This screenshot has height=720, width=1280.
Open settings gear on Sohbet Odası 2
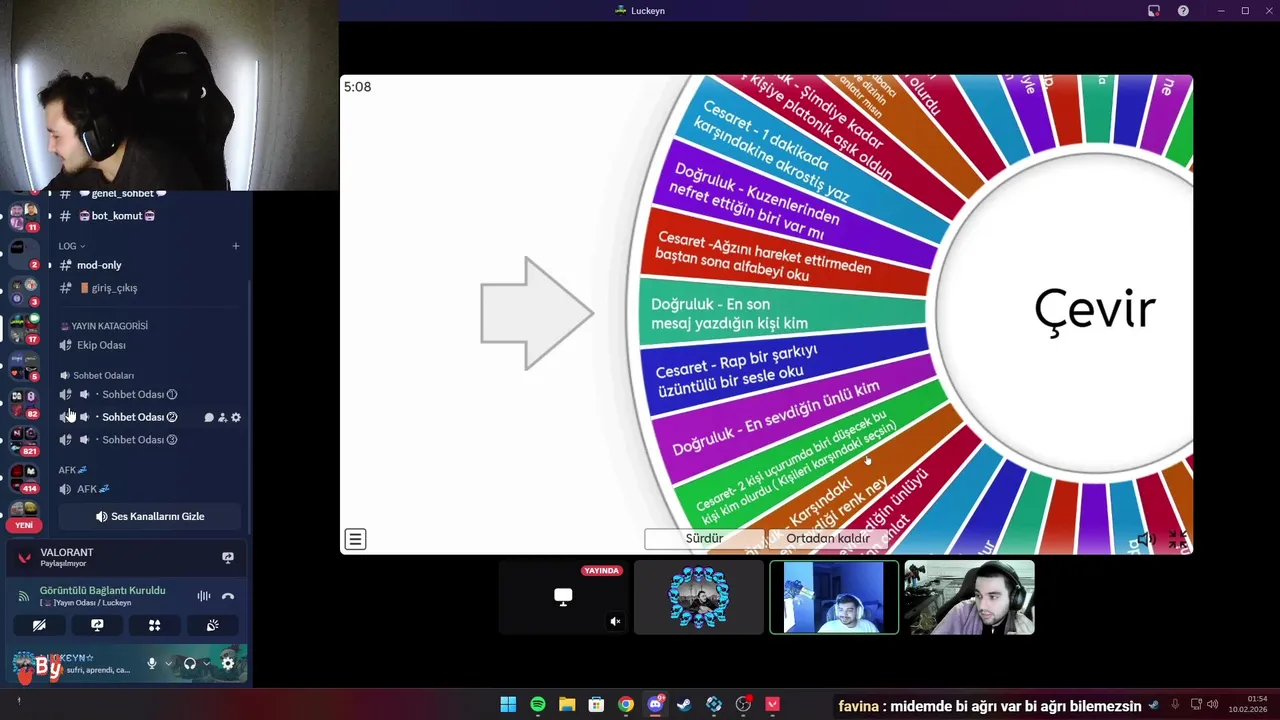point(236,417)
